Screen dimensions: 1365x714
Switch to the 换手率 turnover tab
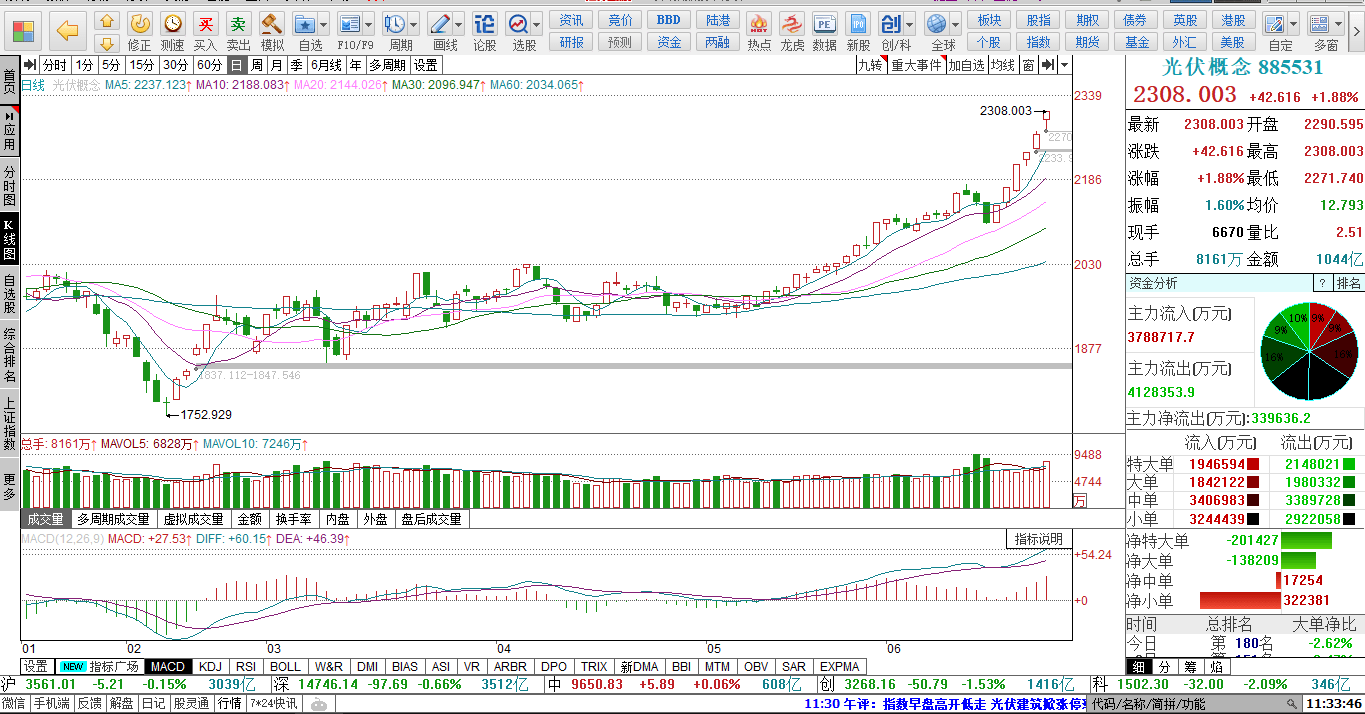click(295, 519)
